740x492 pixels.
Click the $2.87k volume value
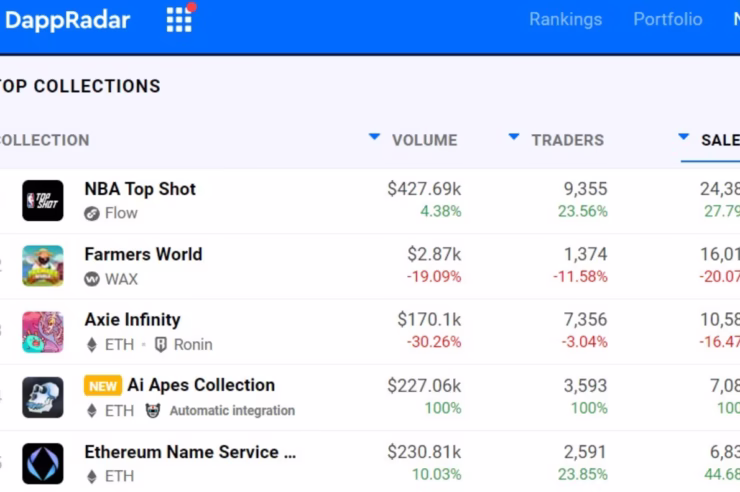coord(434,254)
